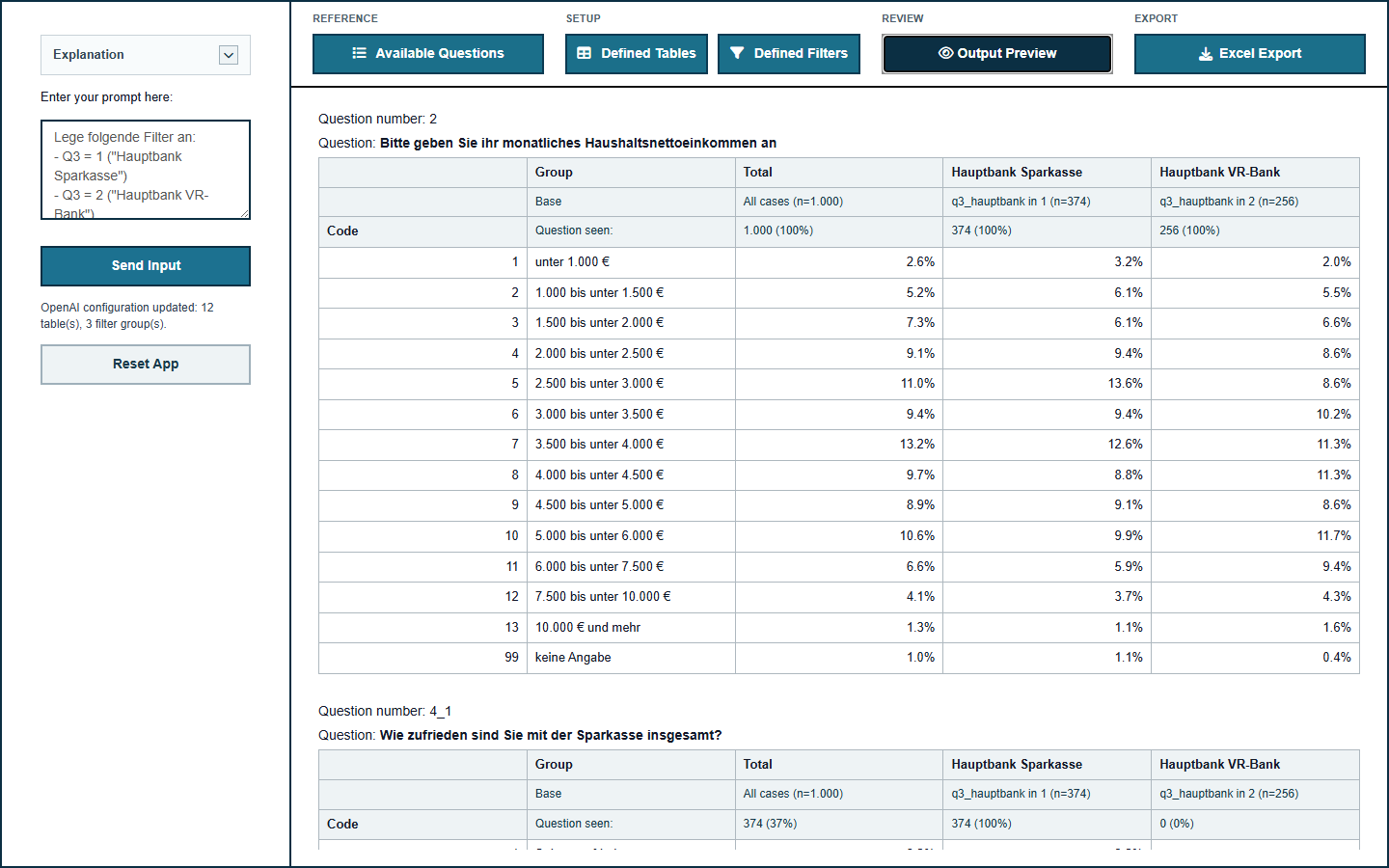Click '1.000 (100%)' Question seen cell
The height and width of the screenshot is (868, 1389).
(777, 231)
